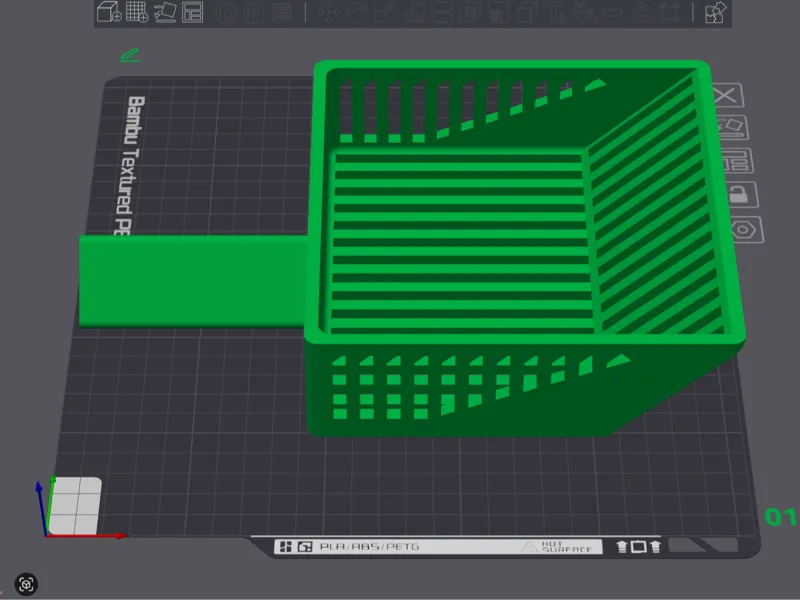
Task: Select the Move gizmo tool
Action: 328,12
